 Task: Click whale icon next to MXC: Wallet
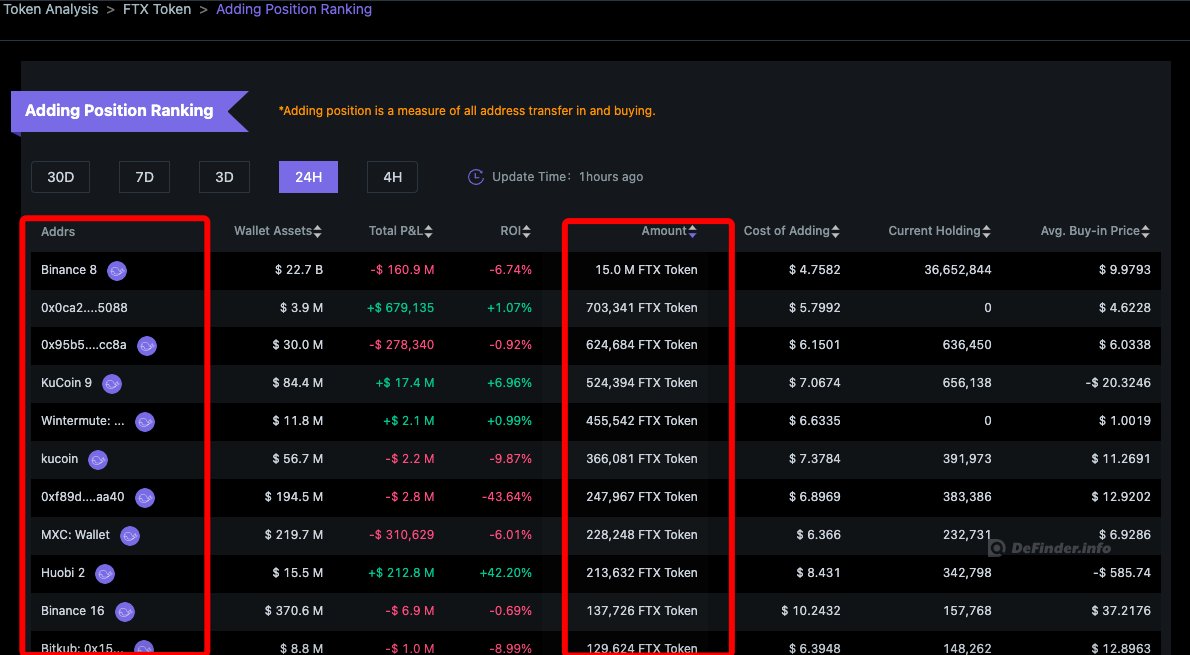coord(130,535)
